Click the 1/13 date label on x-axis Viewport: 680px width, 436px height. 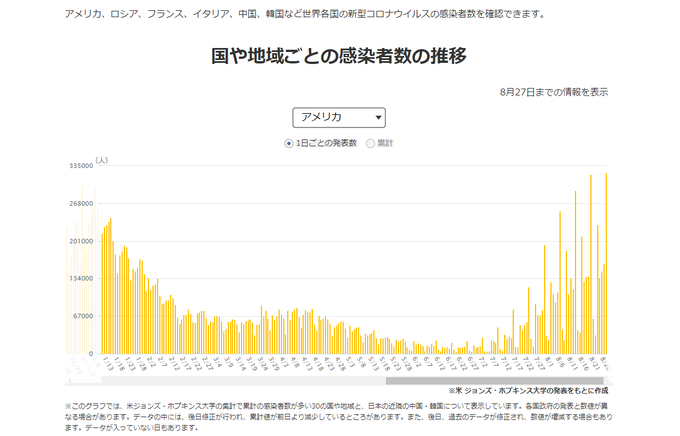coord(107,364)
